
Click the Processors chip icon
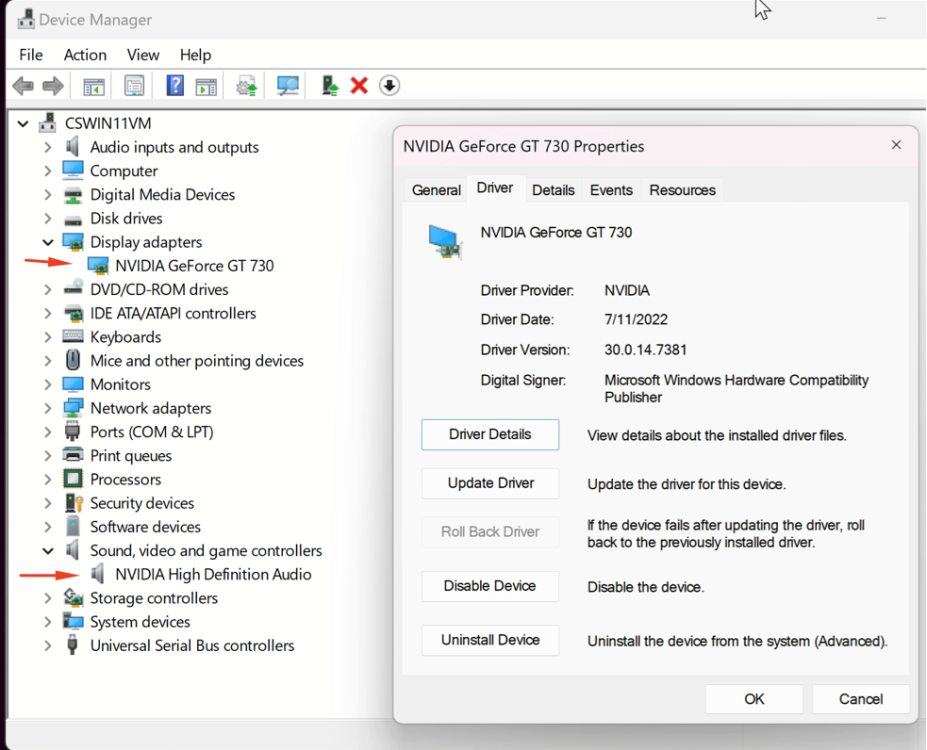[73, 479]
